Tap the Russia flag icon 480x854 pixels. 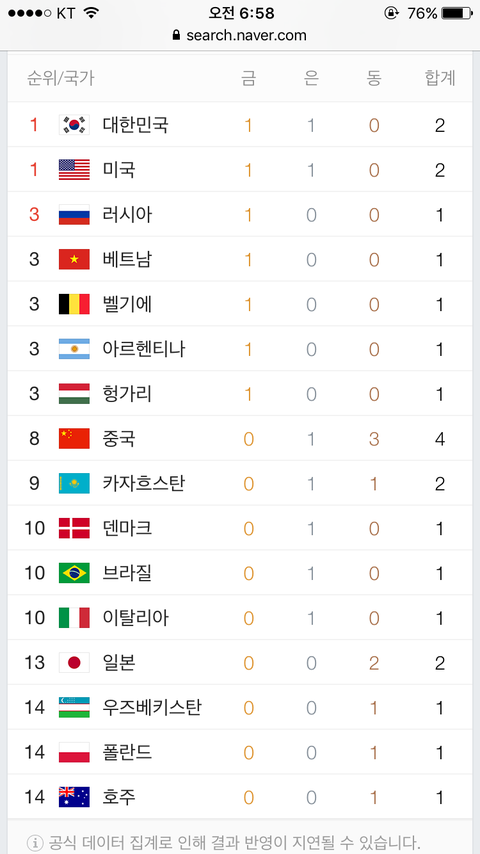point(74,215)
